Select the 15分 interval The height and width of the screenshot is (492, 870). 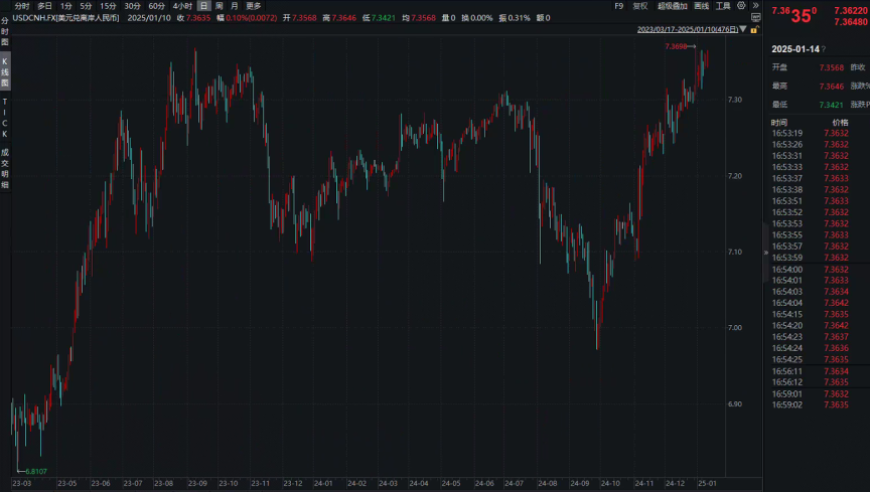(x=108, y=6)
